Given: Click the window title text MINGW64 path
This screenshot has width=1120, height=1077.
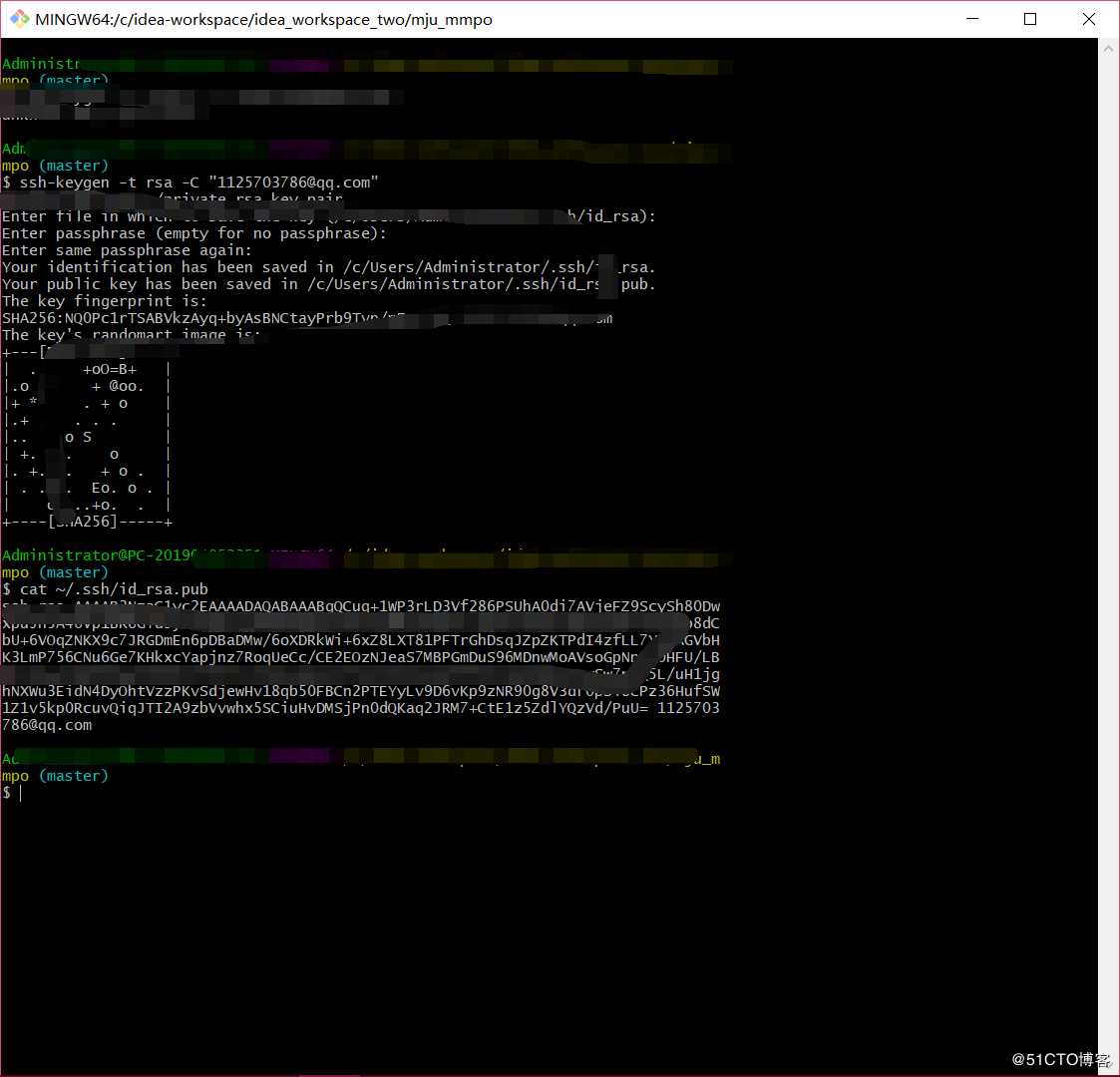Looking at the screenshot, I should (x=263, y=19).
